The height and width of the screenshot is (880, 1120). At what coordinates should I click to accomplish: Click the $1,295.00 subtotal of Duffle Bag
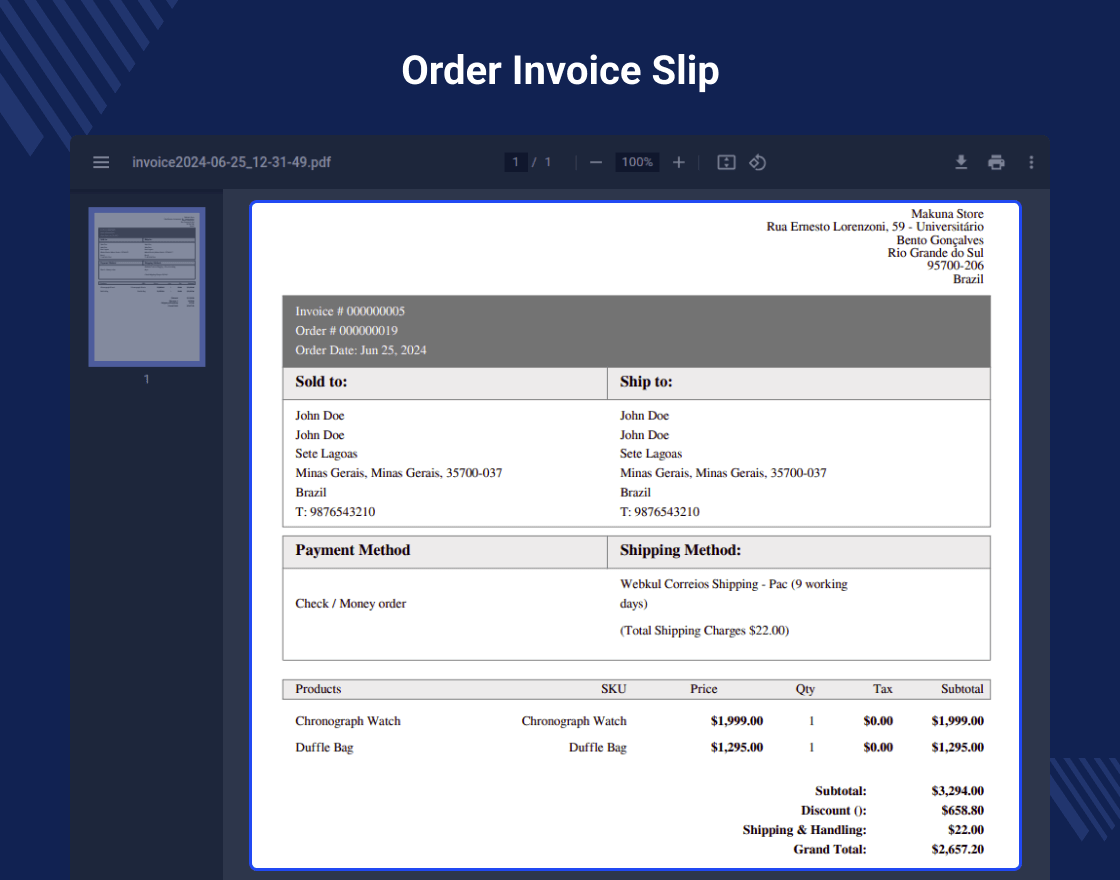957,748
